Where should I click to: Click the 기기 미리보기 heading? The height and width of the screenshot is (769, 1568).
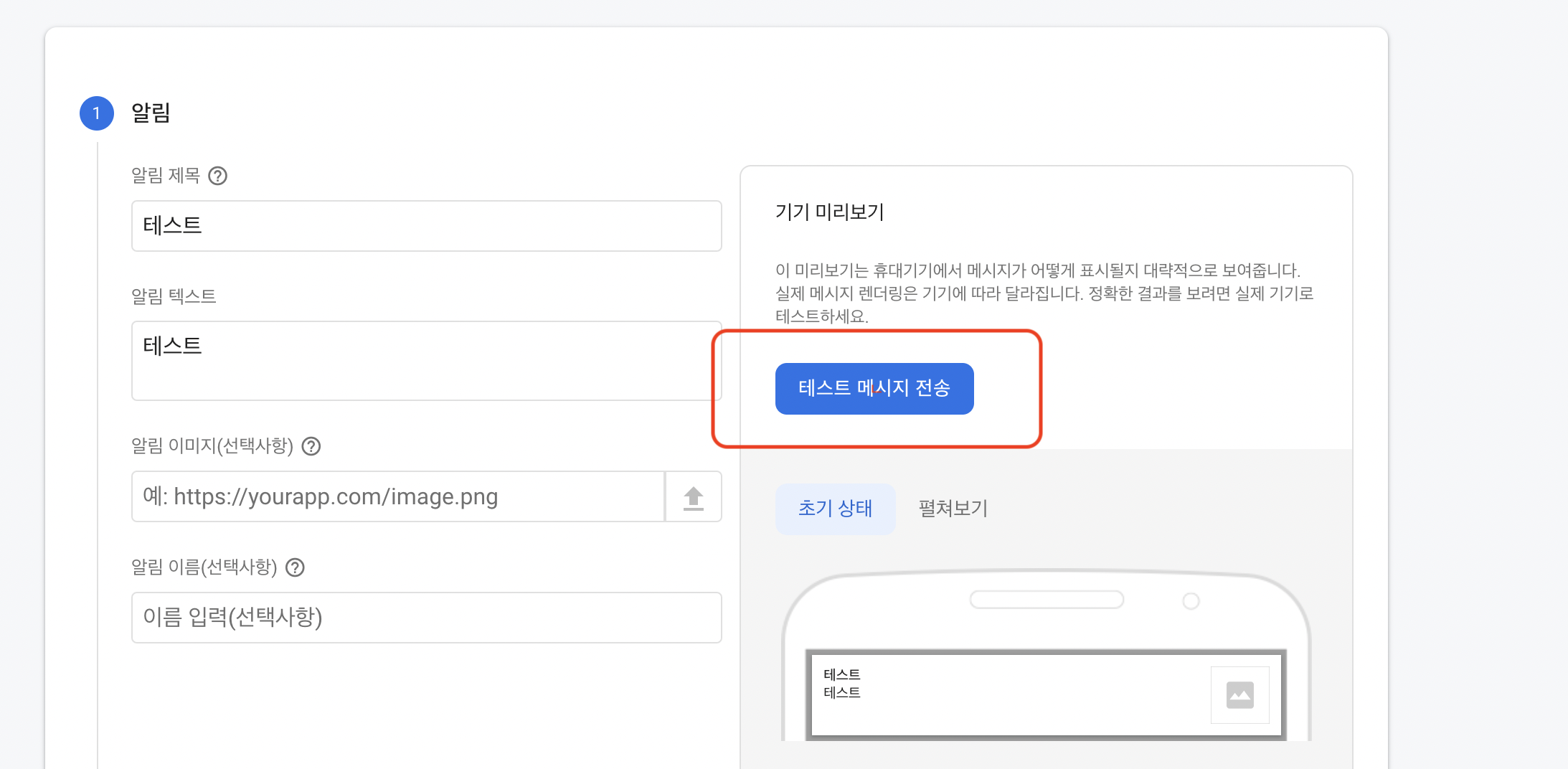(829, 212)
